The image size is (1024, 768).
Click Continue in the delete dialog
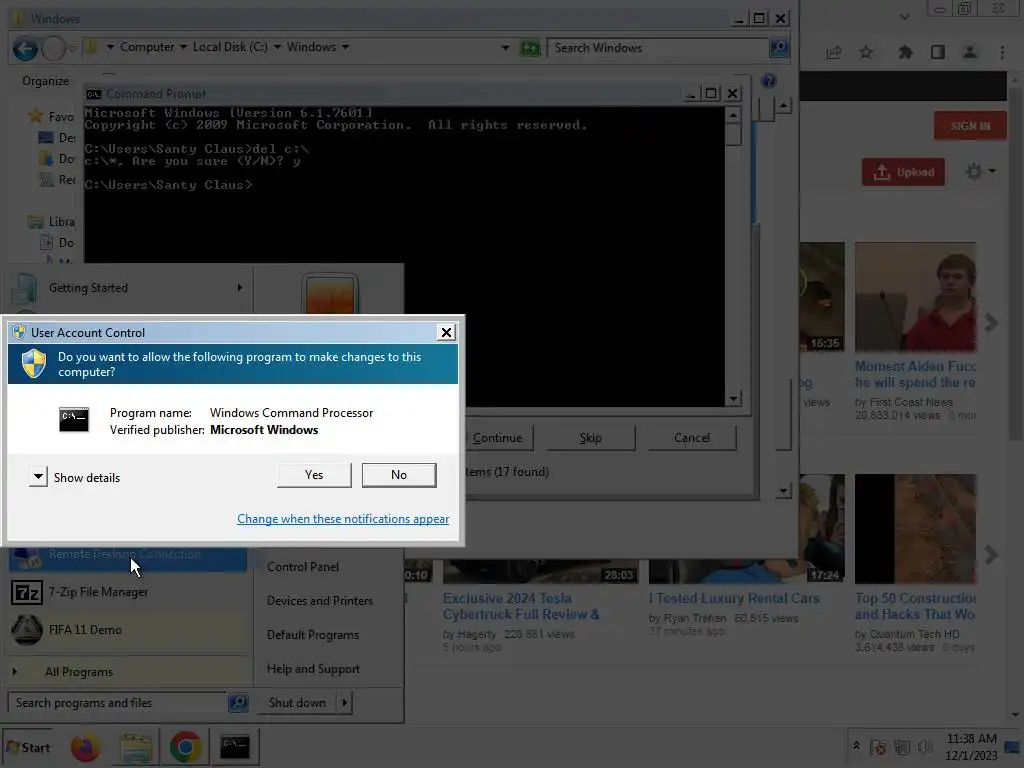pos(498,438)
